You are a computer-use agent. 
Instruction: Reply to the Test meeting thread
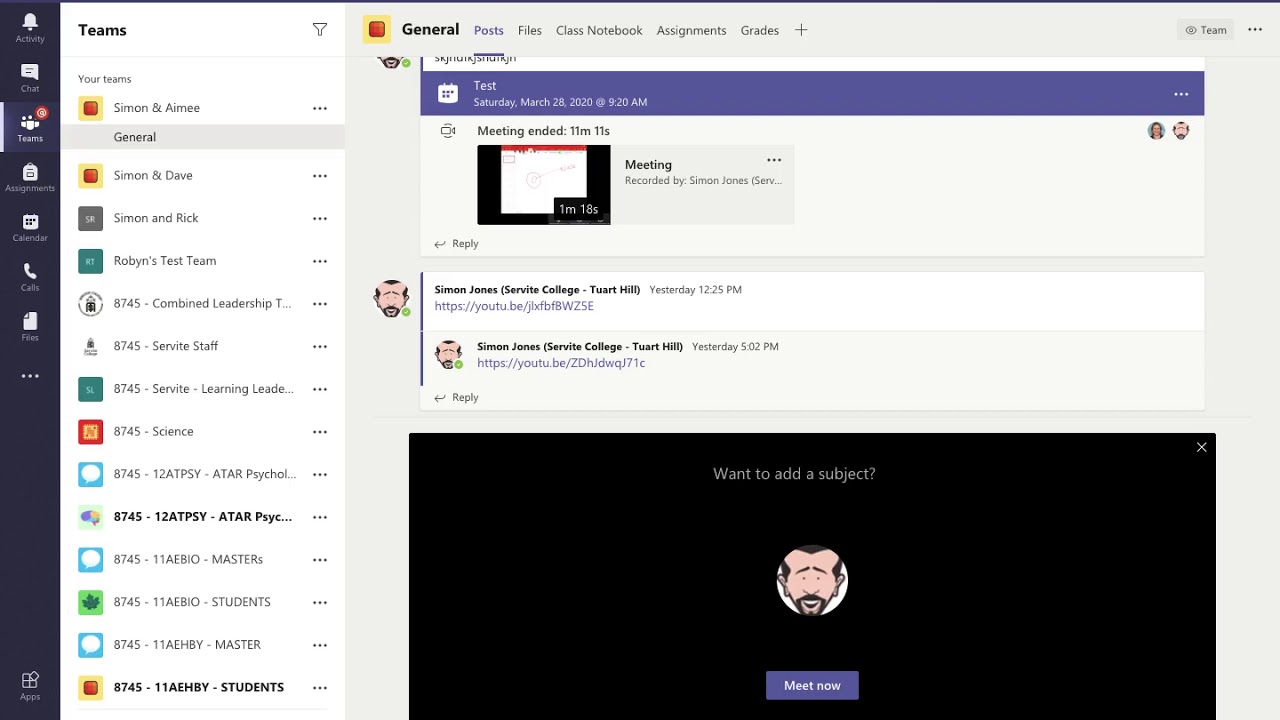click(457, 244)
